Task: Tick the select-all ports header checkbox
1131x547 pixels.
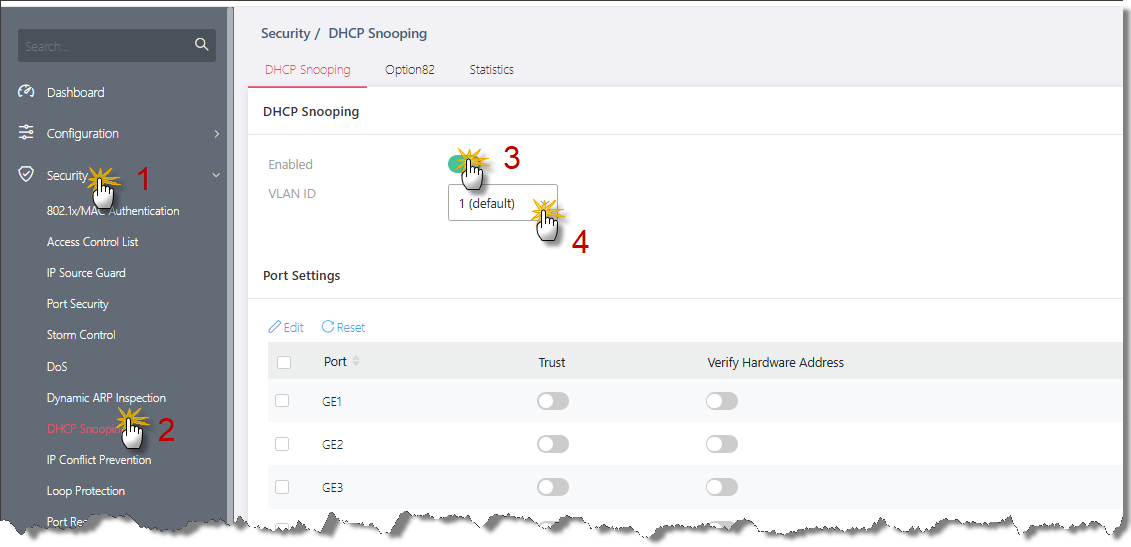Action: point(283,363)
